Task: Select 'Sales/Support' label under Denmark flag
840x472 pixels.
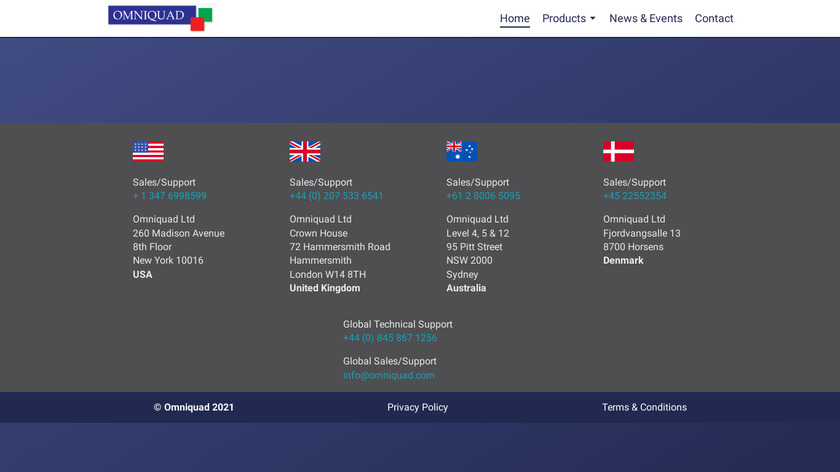Action: (634, 183)
